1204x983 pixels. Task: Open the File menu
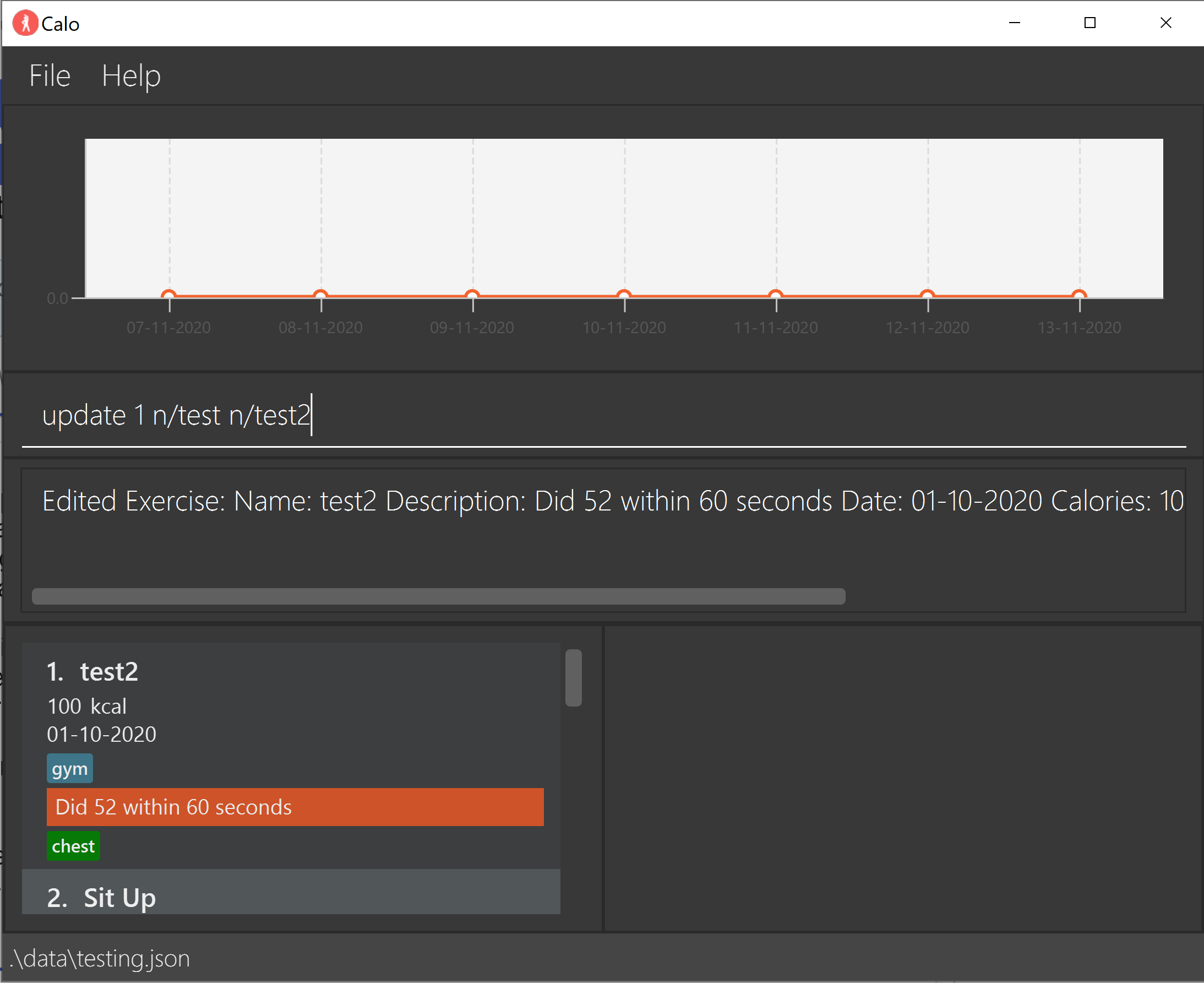[50, 76]
